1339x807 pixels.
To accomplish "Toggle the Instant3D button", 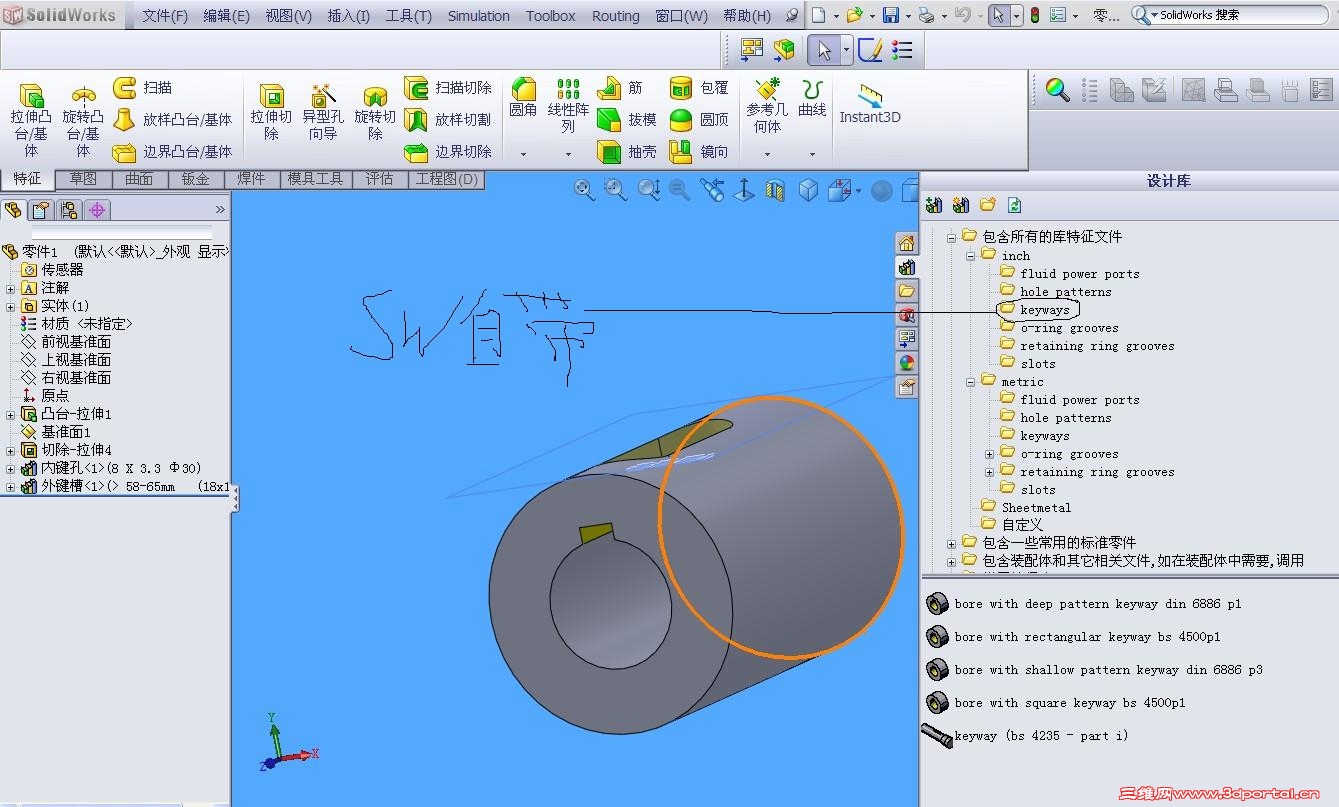I will (x=869, y=105).
